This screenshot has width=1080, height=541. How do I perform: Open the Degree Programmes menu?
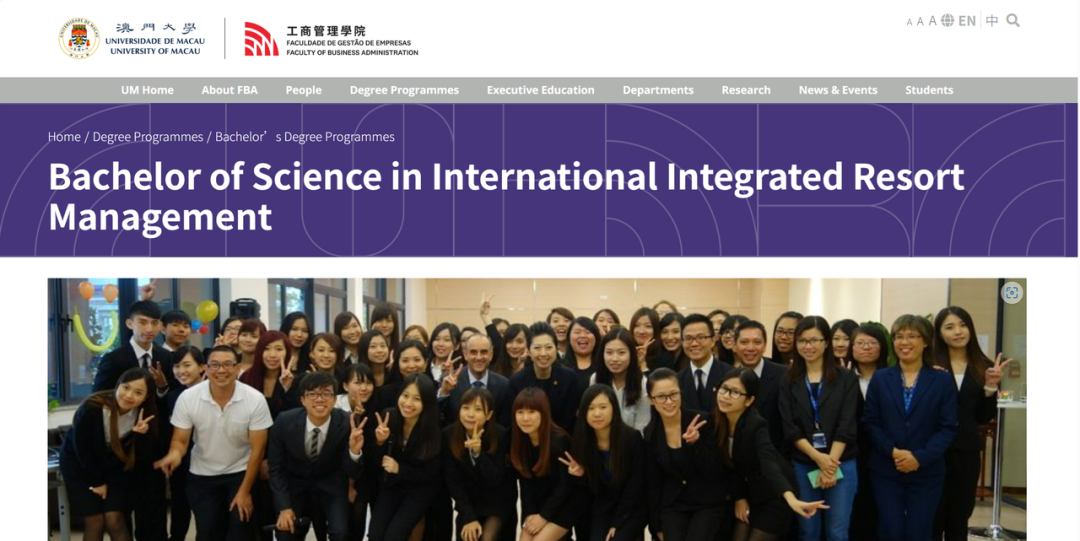tap(404, 90)
